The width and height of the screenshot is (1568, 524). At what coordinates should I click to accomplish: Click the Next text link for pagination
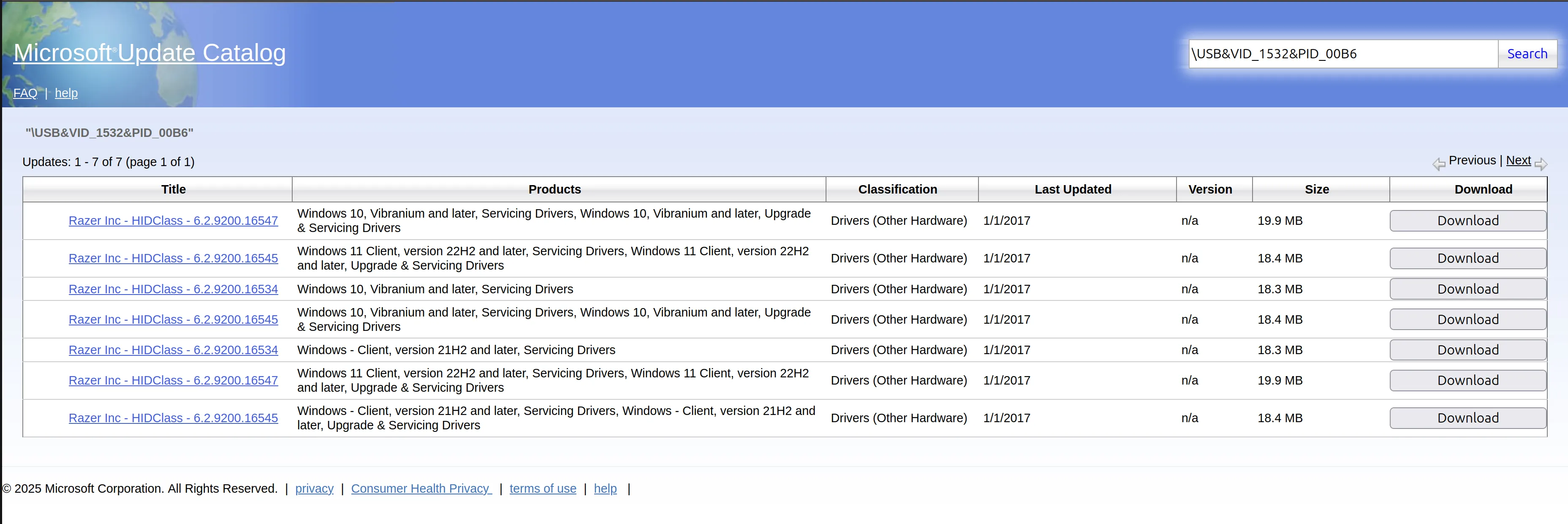(x=1519, y=160)
